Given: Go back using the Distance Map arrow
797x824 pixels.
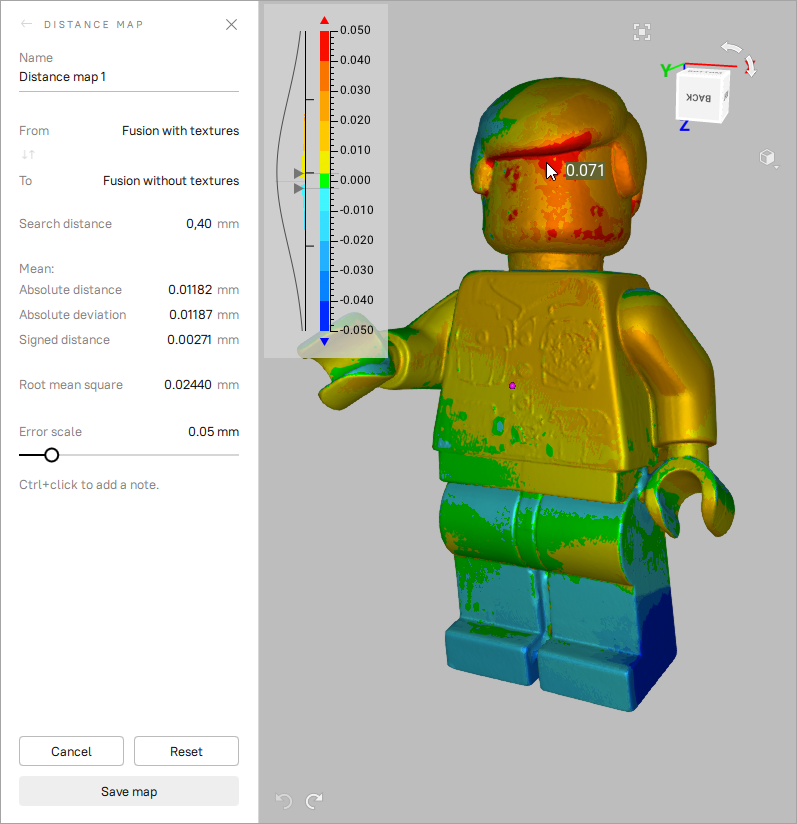Looking at the screenshot, I should (x=26, y=24).
